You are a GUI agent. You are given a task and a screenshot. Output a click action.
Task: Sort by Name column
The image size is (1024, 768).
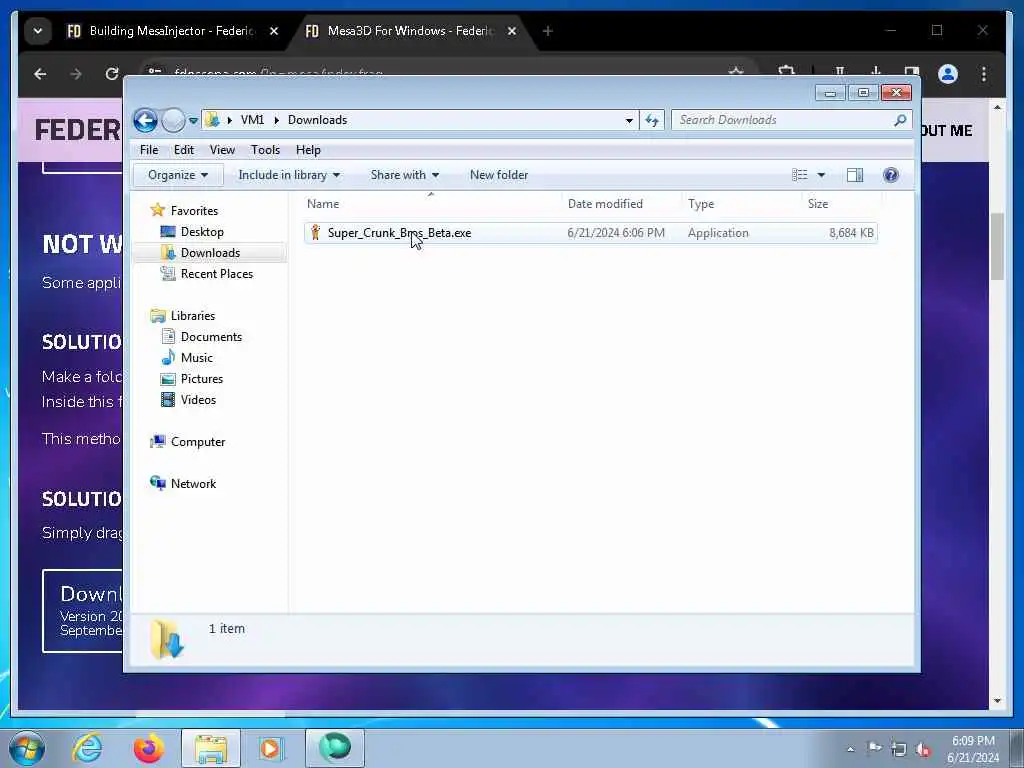(432, 204)
